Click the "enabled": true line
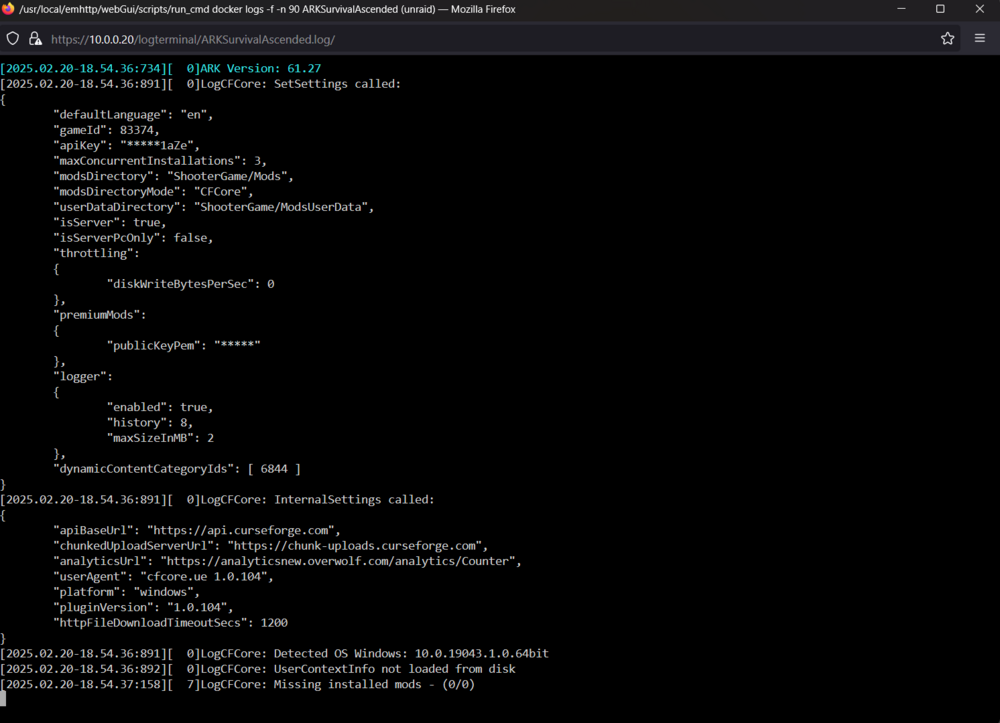 [x=160, y=407]
